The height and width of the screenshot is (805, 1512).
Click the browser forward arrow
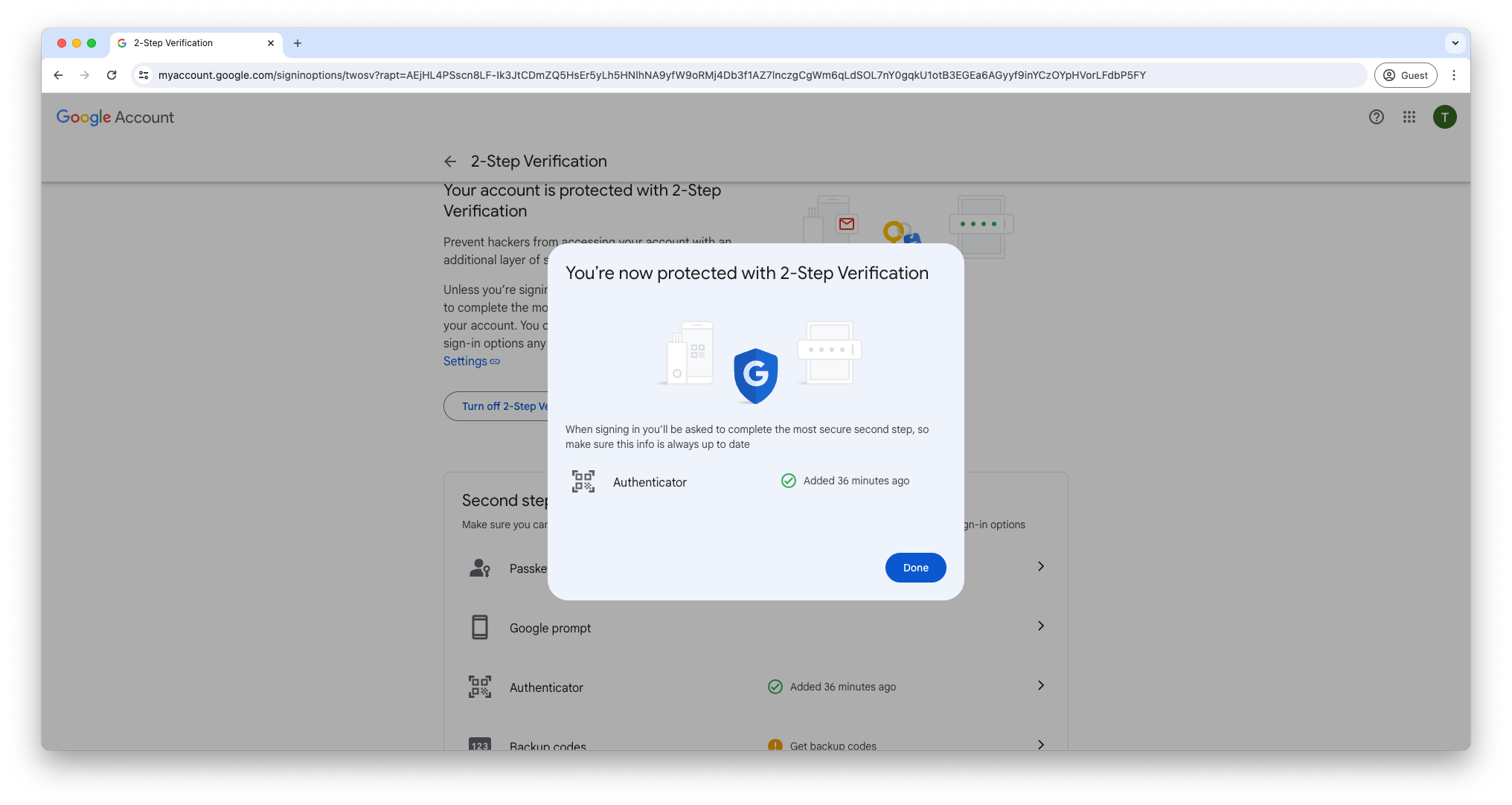(85, 75)
